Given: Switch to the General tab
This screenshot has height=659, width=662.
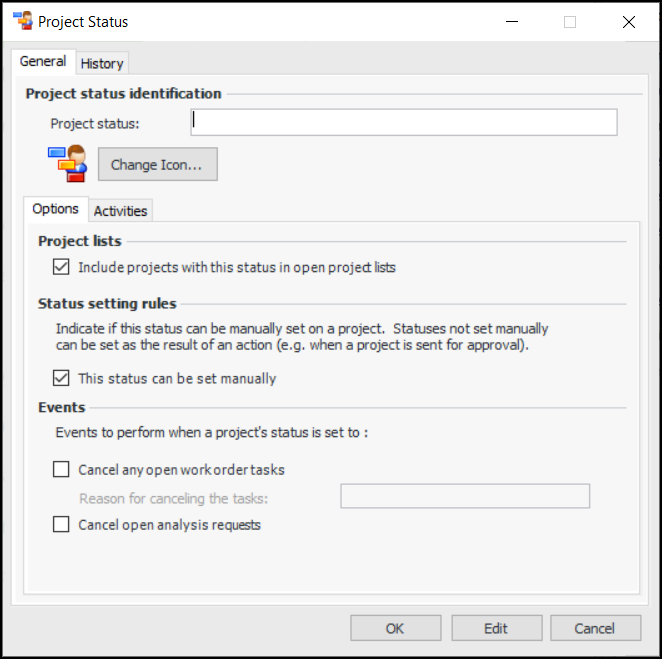Looking at the screenshot, I should point(43,62).
